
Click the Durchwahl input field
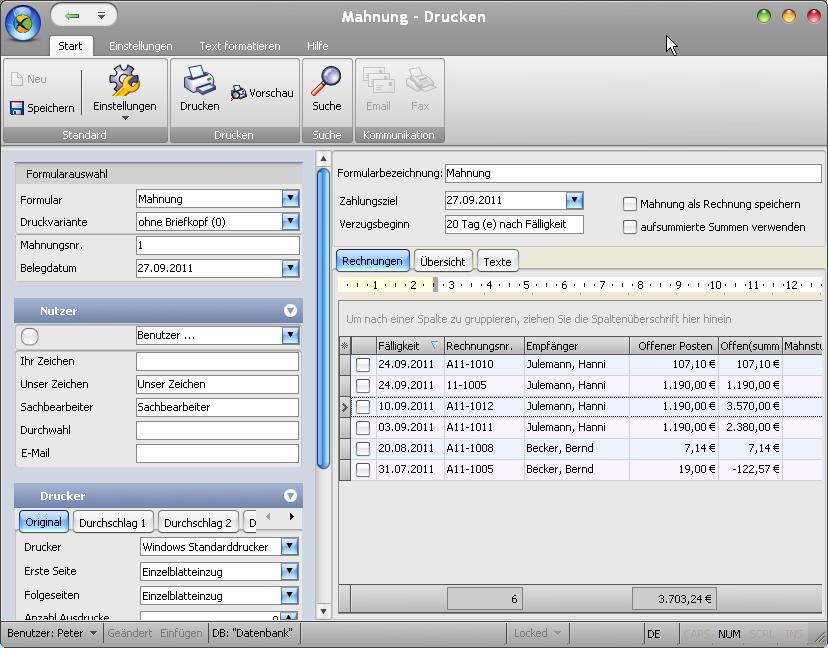click(x=217, y=430)
